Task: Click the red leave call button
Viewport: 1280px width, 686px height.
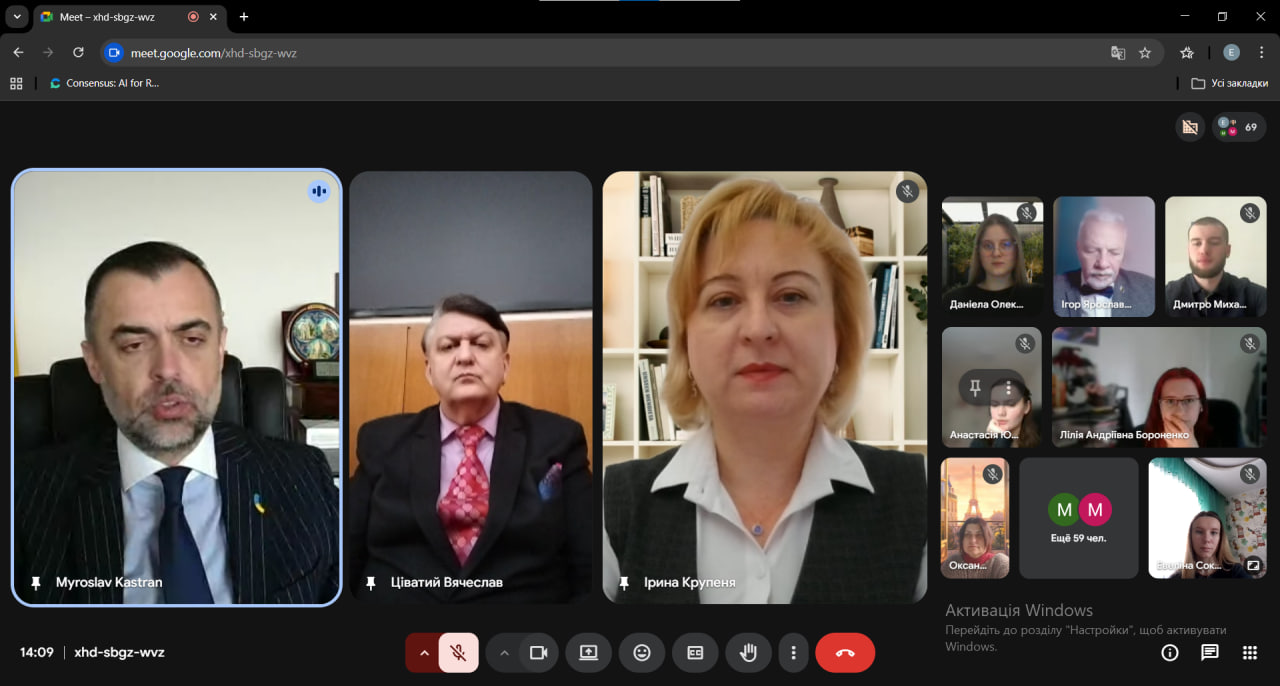Action: [845, 653]
